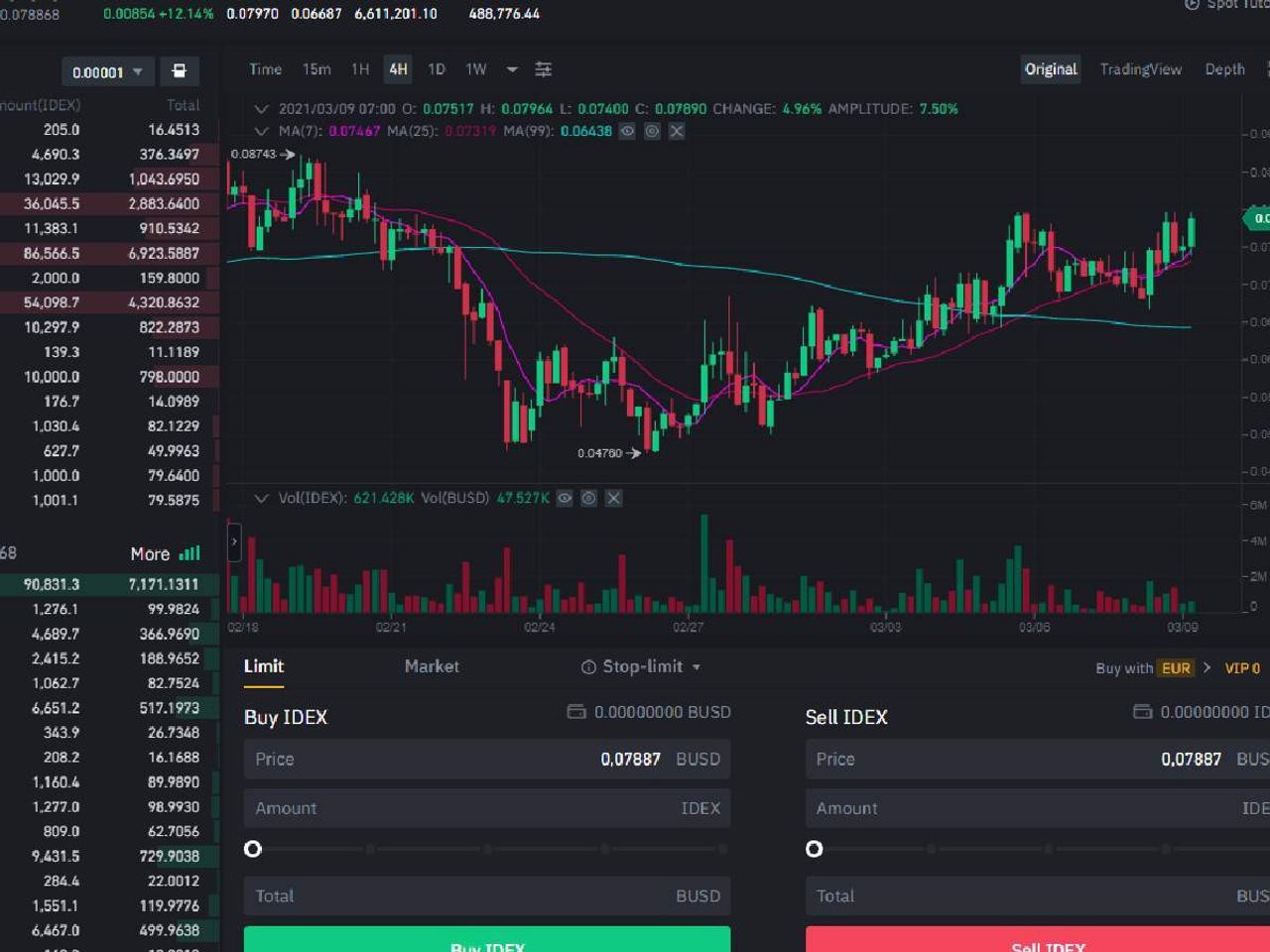
Task: Remove the MA indicator with X icon
Action: 677,131
